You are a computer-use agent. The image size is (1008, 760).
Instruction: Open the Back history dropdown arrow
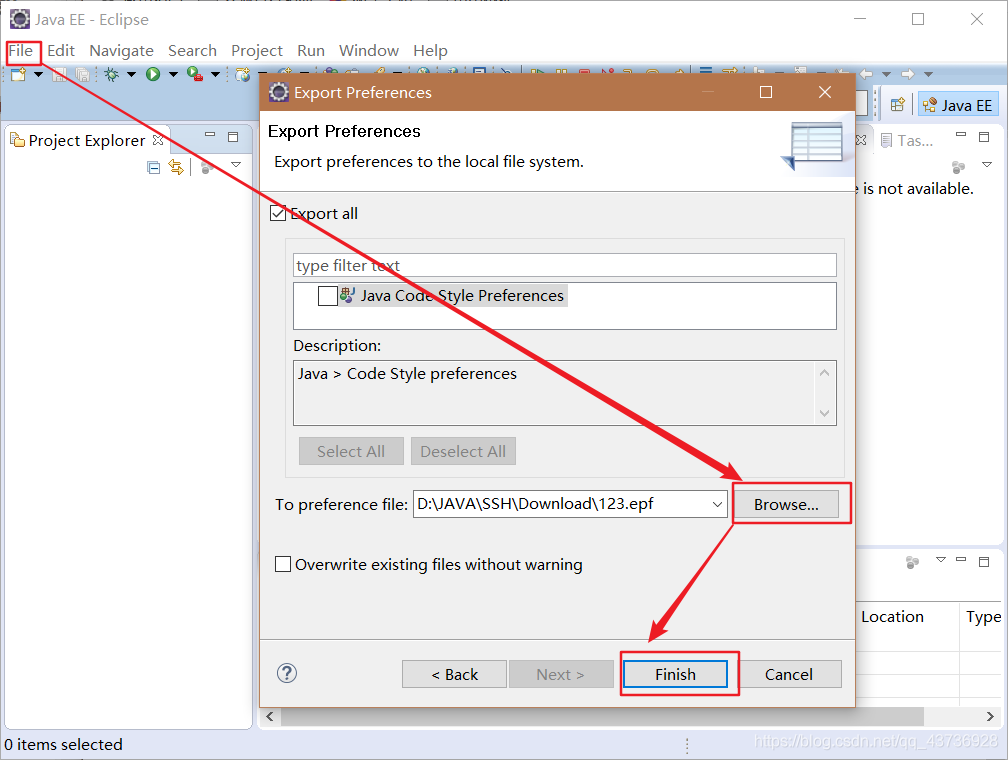pyautogui.click(x=886, y=75)
